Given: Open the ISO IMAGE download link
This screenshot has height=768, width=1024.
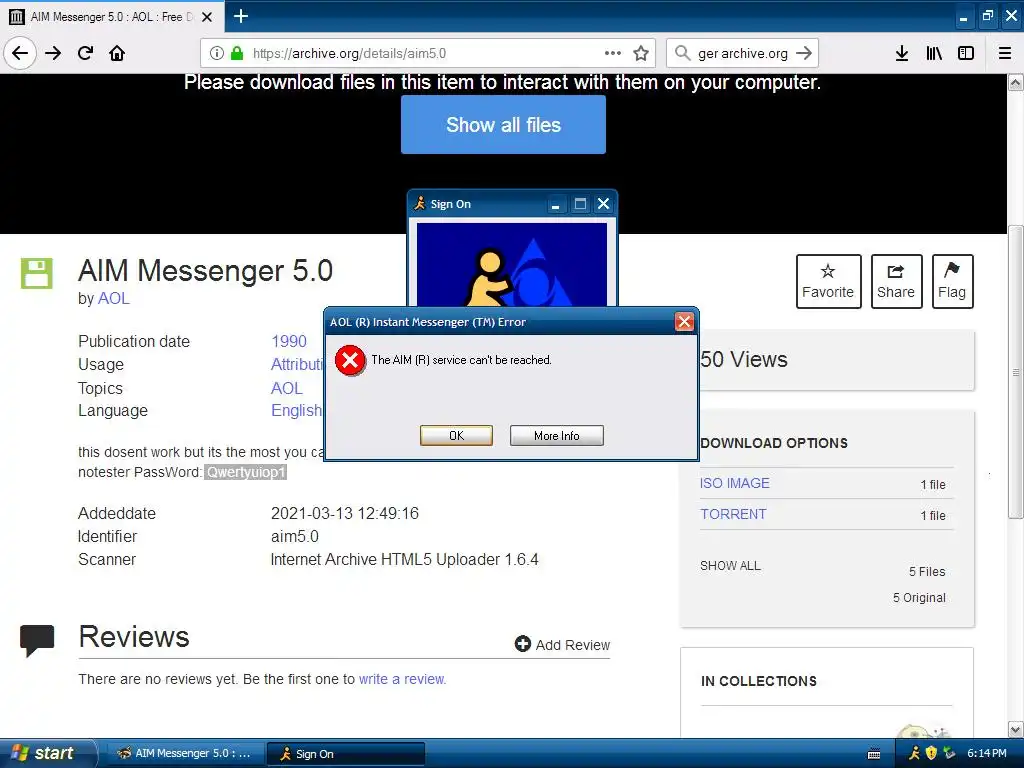Looking at the screenshot, I should point(735,483).
